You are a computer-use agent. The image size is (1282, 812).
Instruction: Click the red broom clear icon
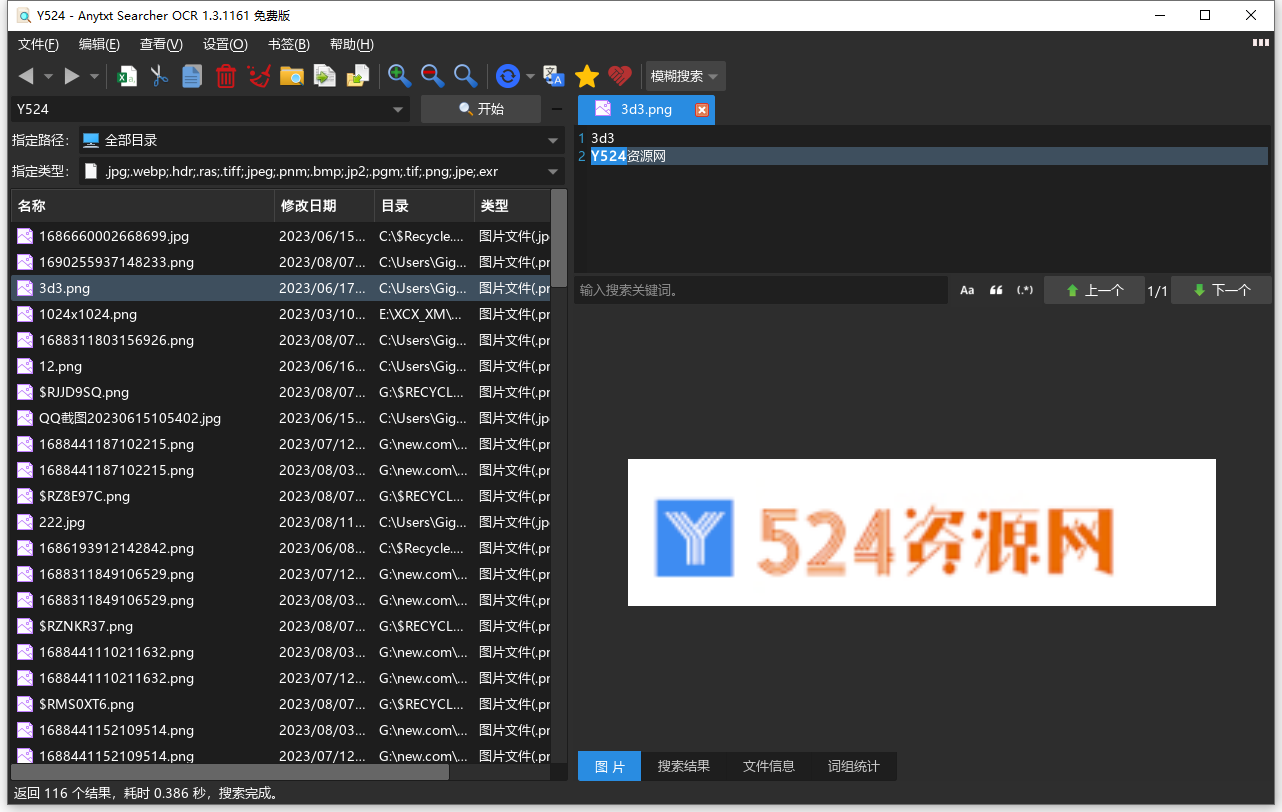(x=259, y=76)
